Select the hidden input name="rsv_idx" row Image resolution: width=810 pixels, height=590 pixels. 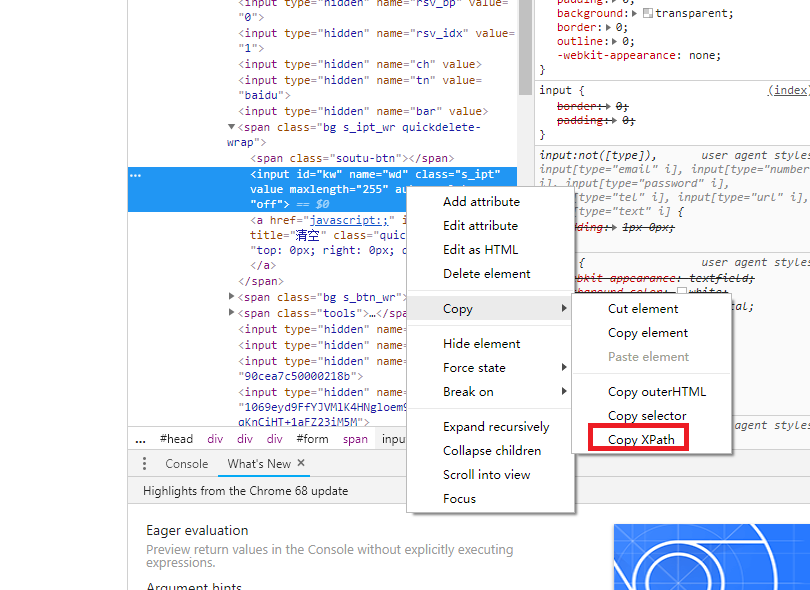[376, 40]
